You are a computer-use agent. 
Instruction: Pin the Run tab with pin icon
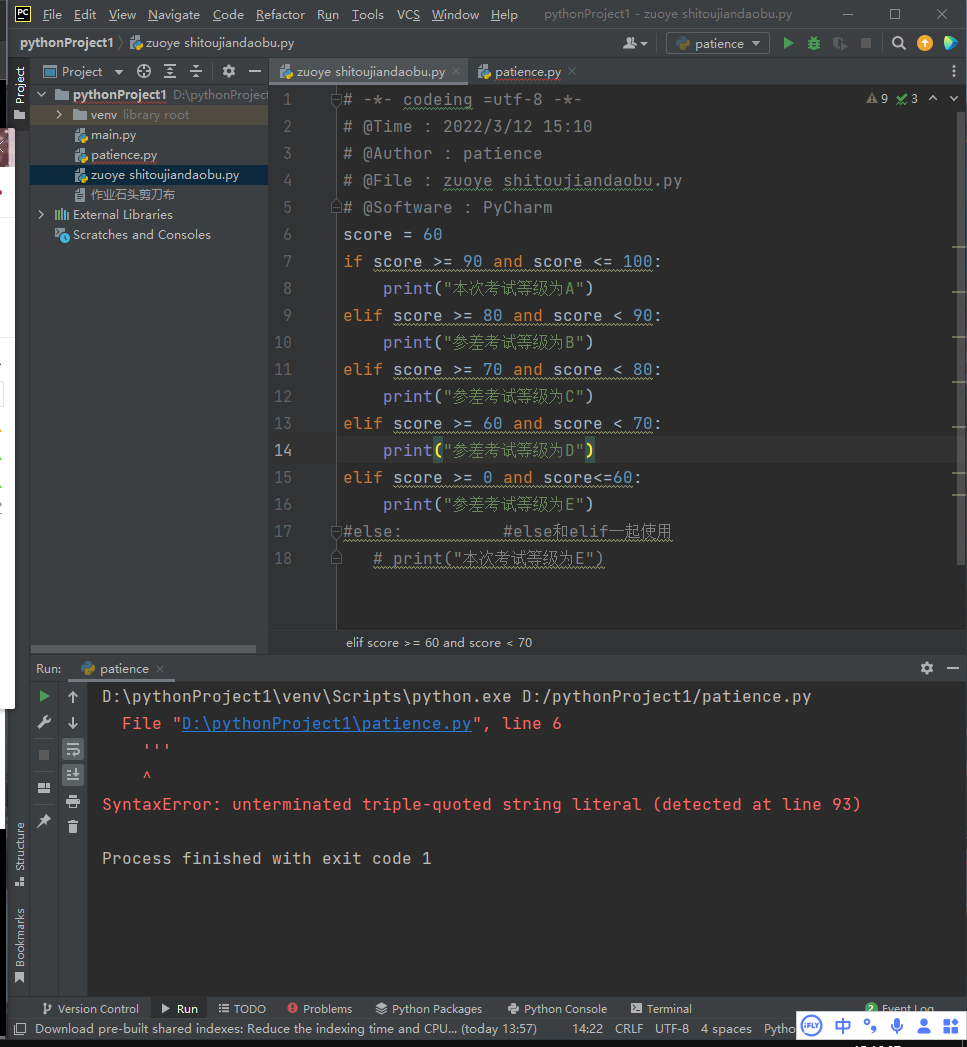coord(44,820)
